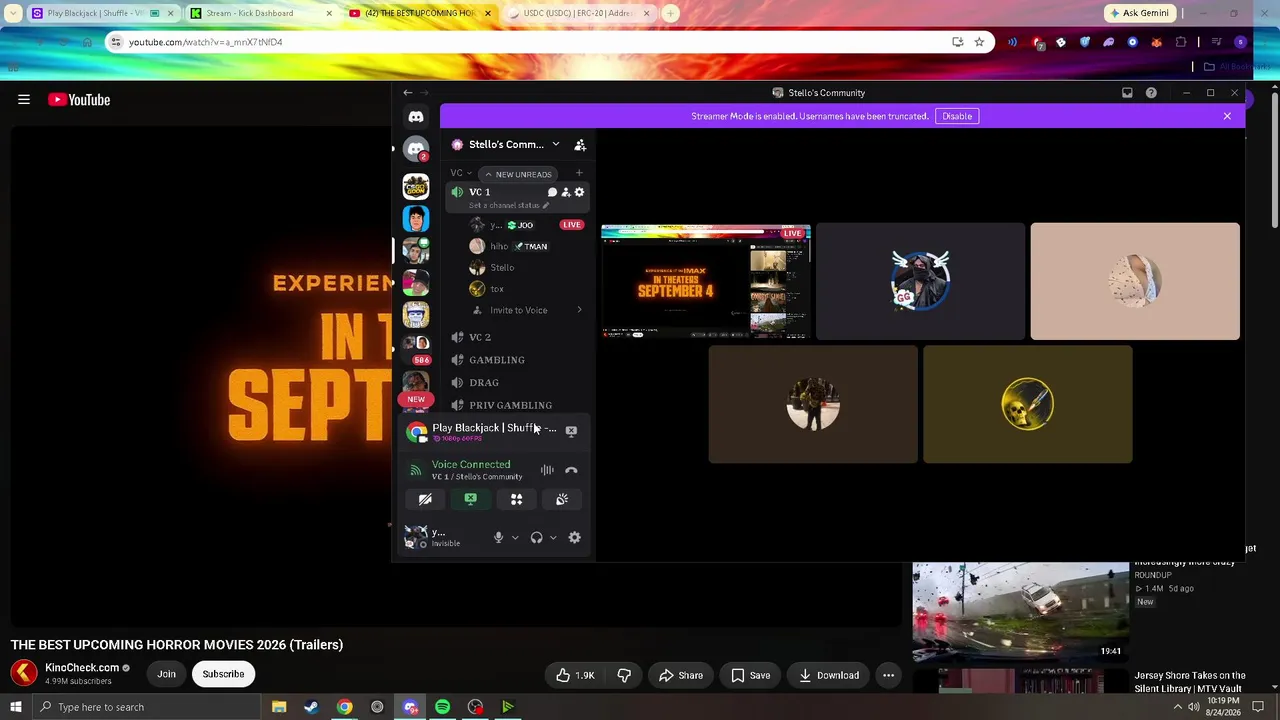Open Chrome extensions puzzle icon
This screenshot has width=1280, height=720.
point(1181,42)
